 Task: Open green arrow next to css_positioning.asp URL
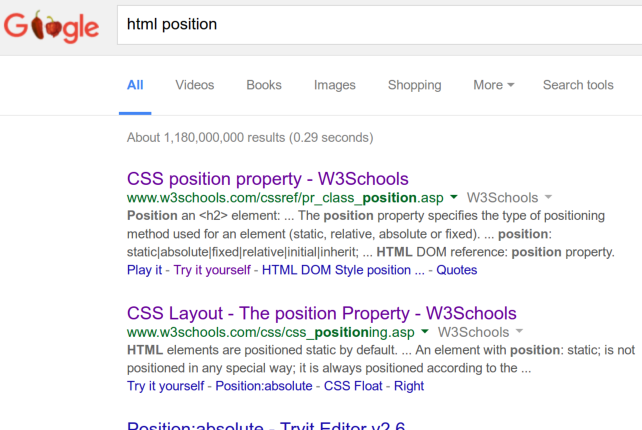coord(425,331)
